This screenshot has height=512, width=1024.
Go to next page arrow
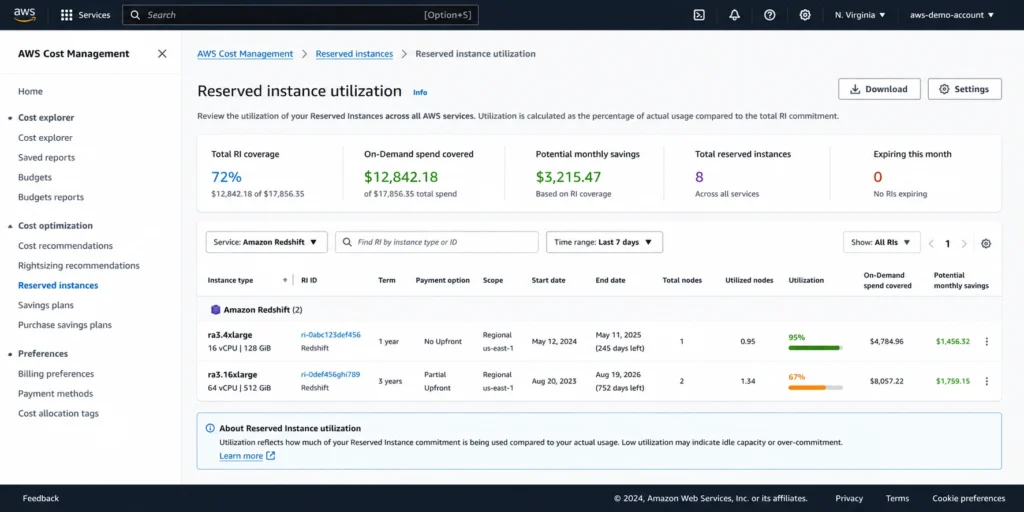(x=964, y=244)
